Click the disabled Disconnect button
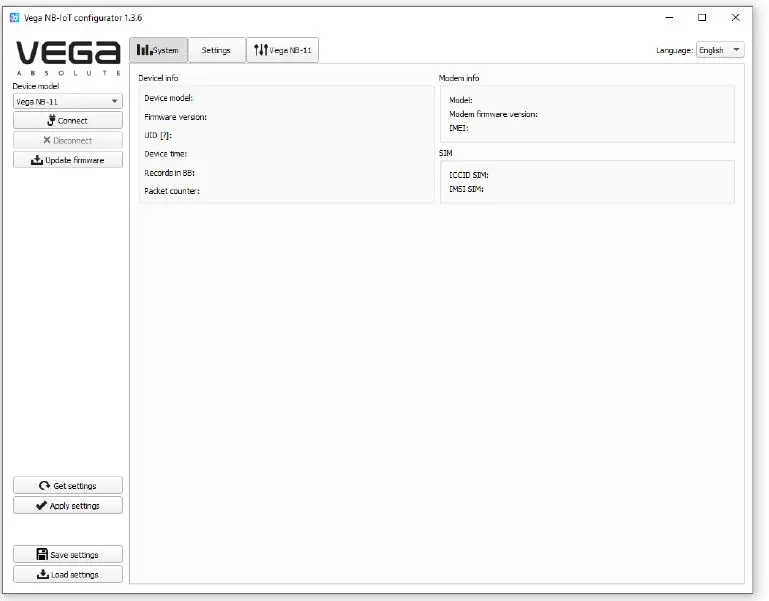The height and width of the screenshot is (601, 769). (x=68, y=140)
